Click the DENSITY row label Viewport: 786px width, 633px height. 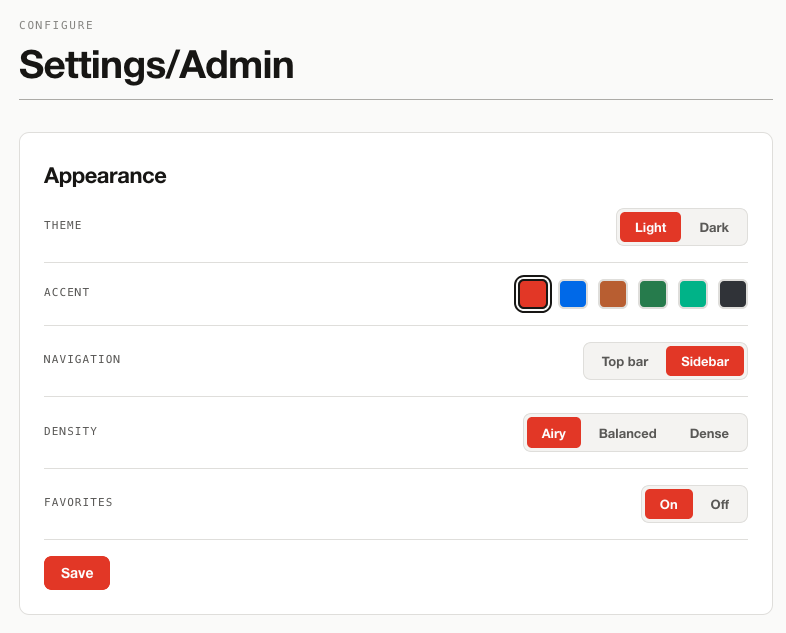[x=71, y=432]
